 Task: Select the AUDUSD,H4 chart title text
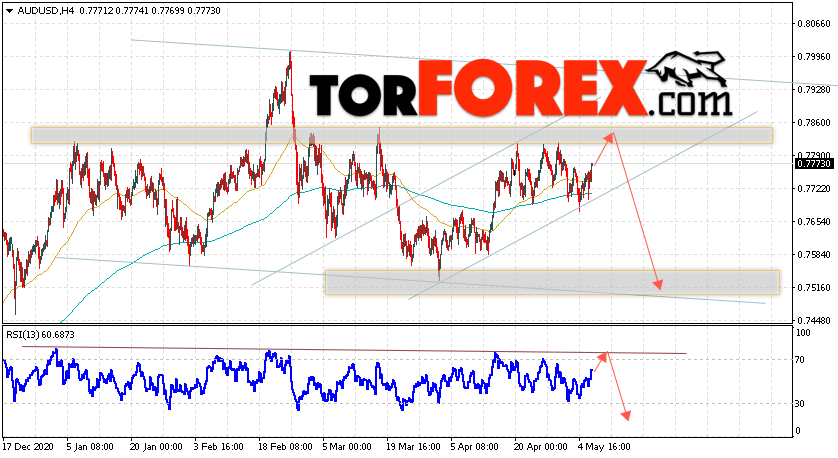(47, 11)
